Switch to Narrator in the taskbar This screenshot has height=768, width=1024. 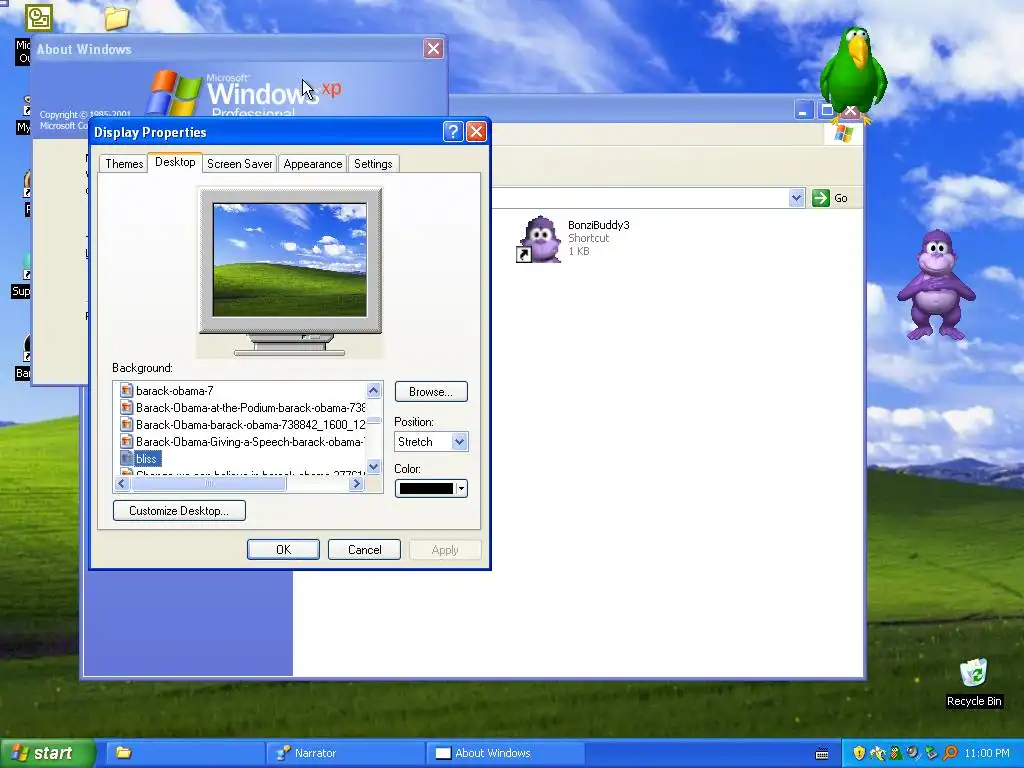point(345,753)
